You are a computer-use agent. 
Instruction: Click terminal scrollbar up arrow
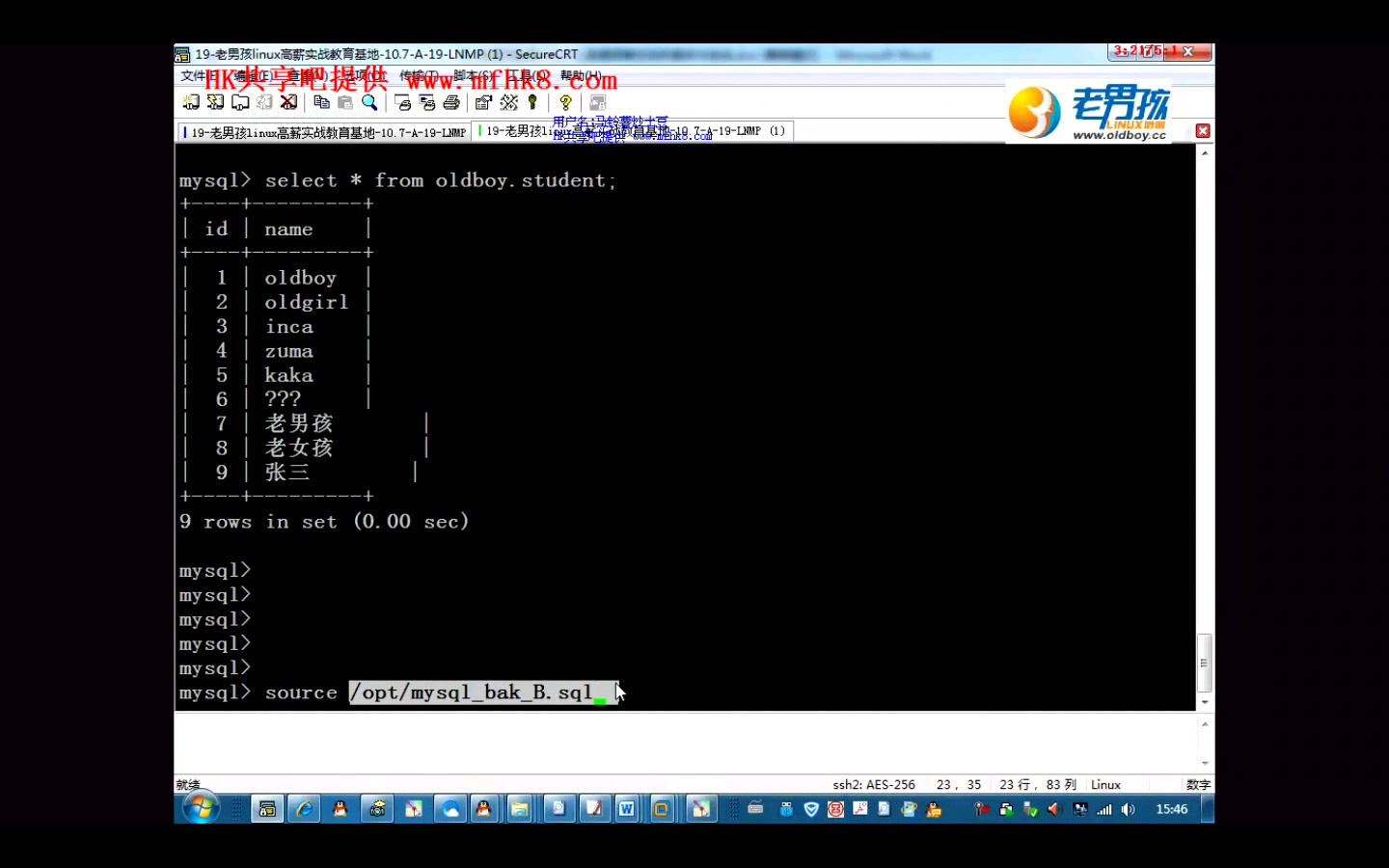pyautogui.click(x=1205, y=153)
